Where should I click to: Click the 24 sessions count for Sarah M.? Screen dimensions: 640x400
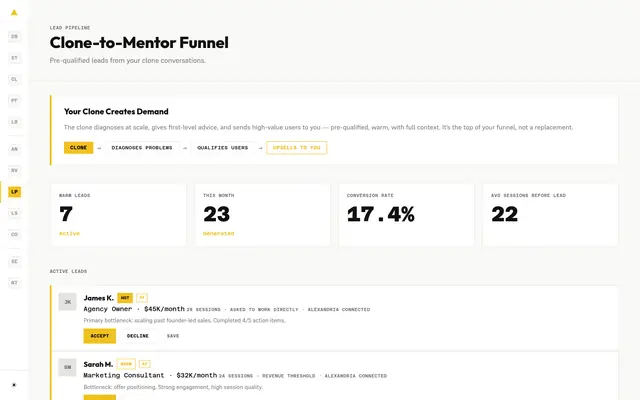point(236,376)
